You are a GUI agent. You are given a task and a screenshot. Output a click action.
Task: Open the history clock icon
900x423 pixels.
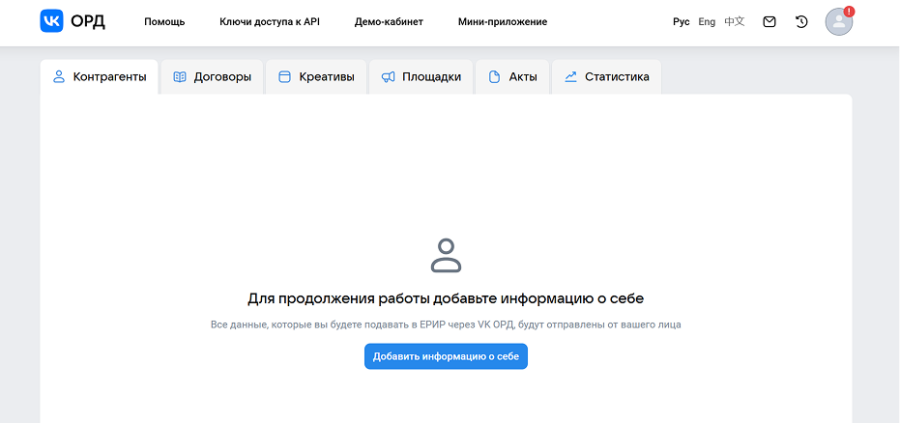click(801, 21)
